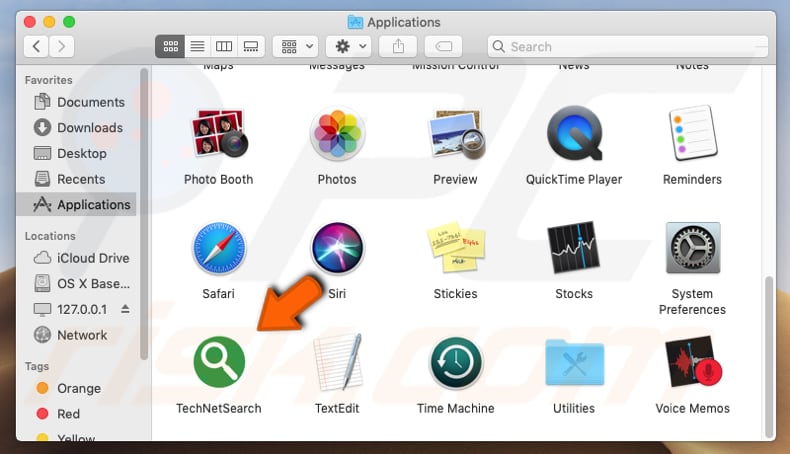
Task: Select the TechNetSearch green magnifier icon
Action: click(x=219, y=362)
